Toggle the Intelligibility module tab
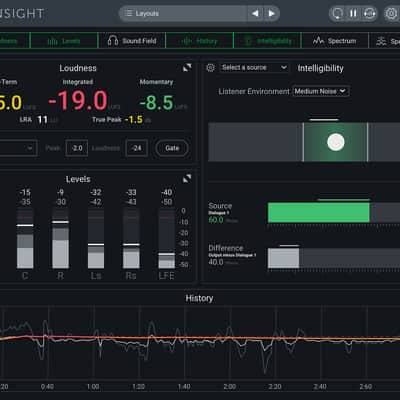This screenshot has width=400, height=400. [268, 41]
